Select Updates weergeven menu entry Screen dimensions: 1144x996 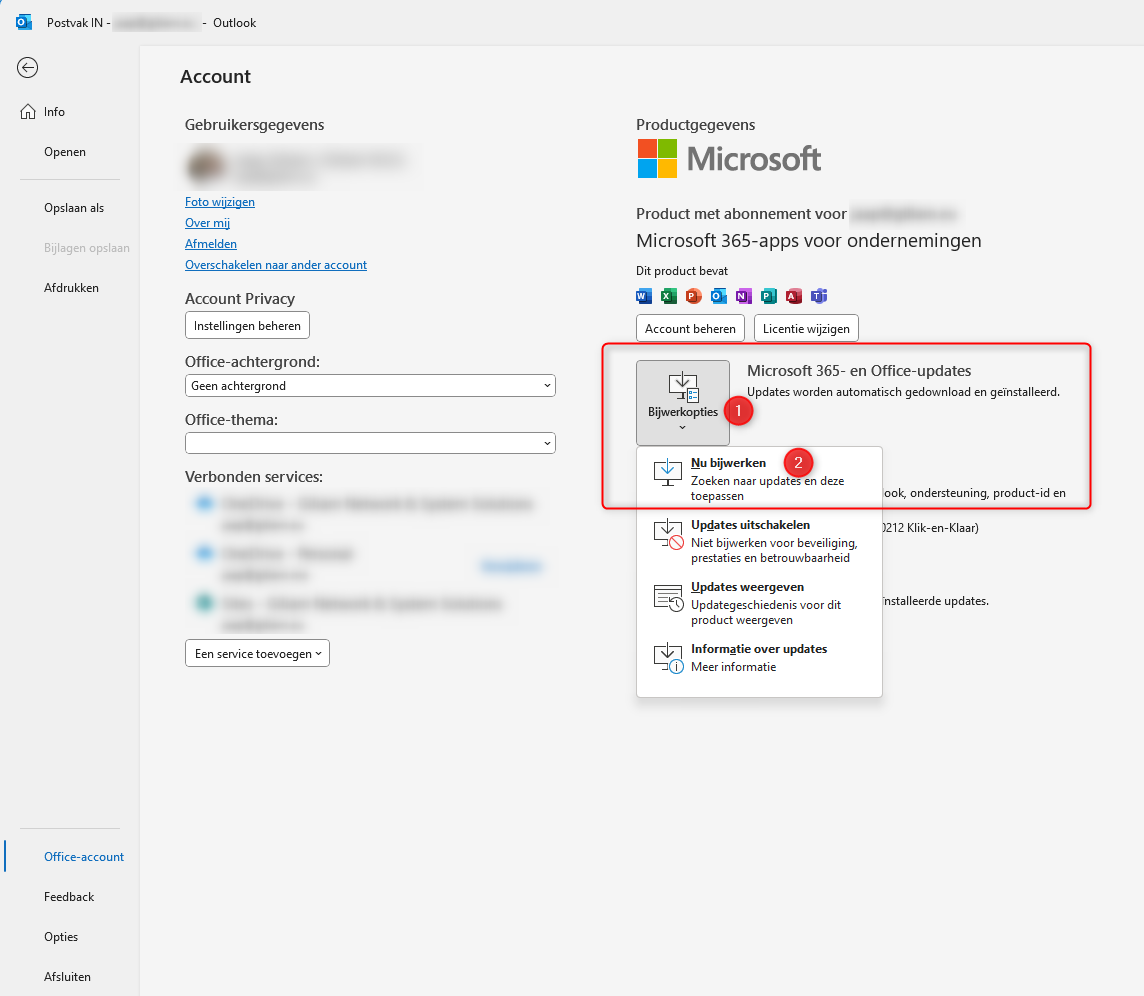pos(759,603)
